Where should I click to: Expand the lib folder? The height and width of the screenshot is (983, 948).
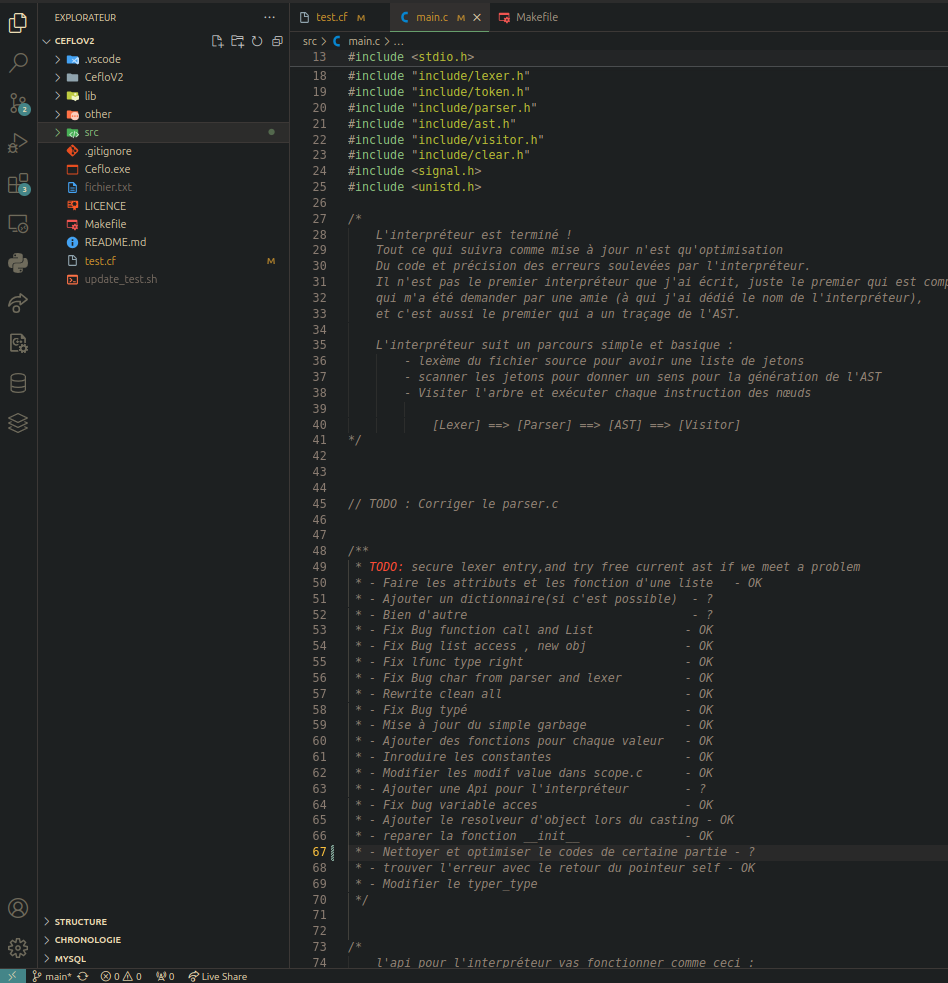[x=58, y=96]
